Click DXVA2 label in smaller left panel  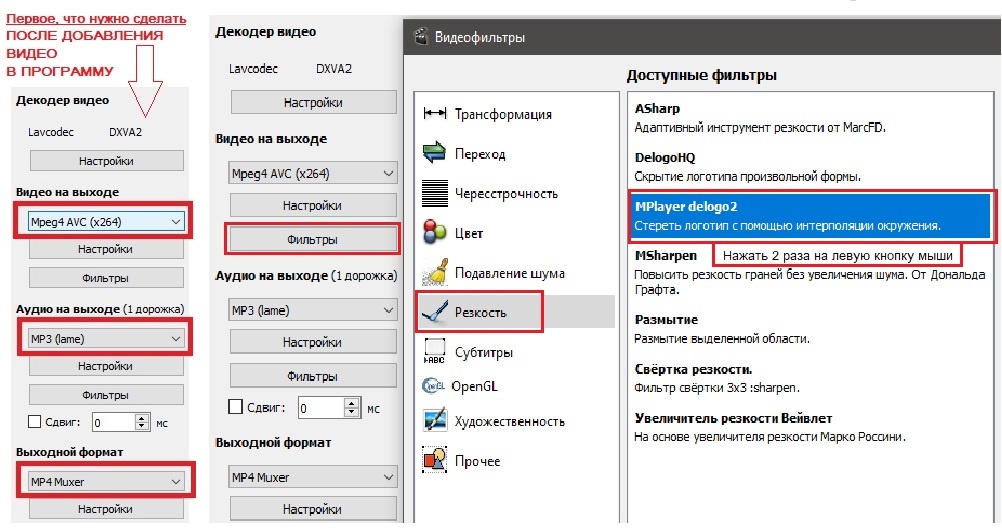point(125,132)
